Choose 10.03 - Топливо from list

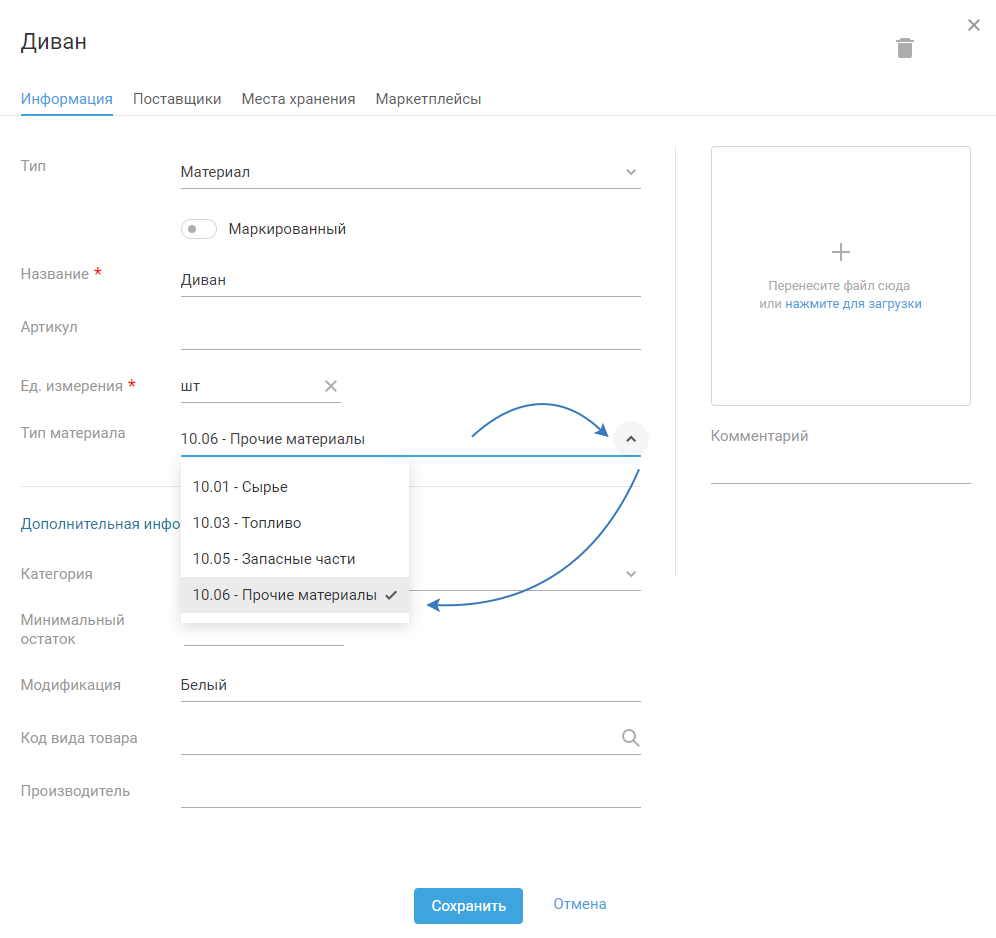point(247,523)
